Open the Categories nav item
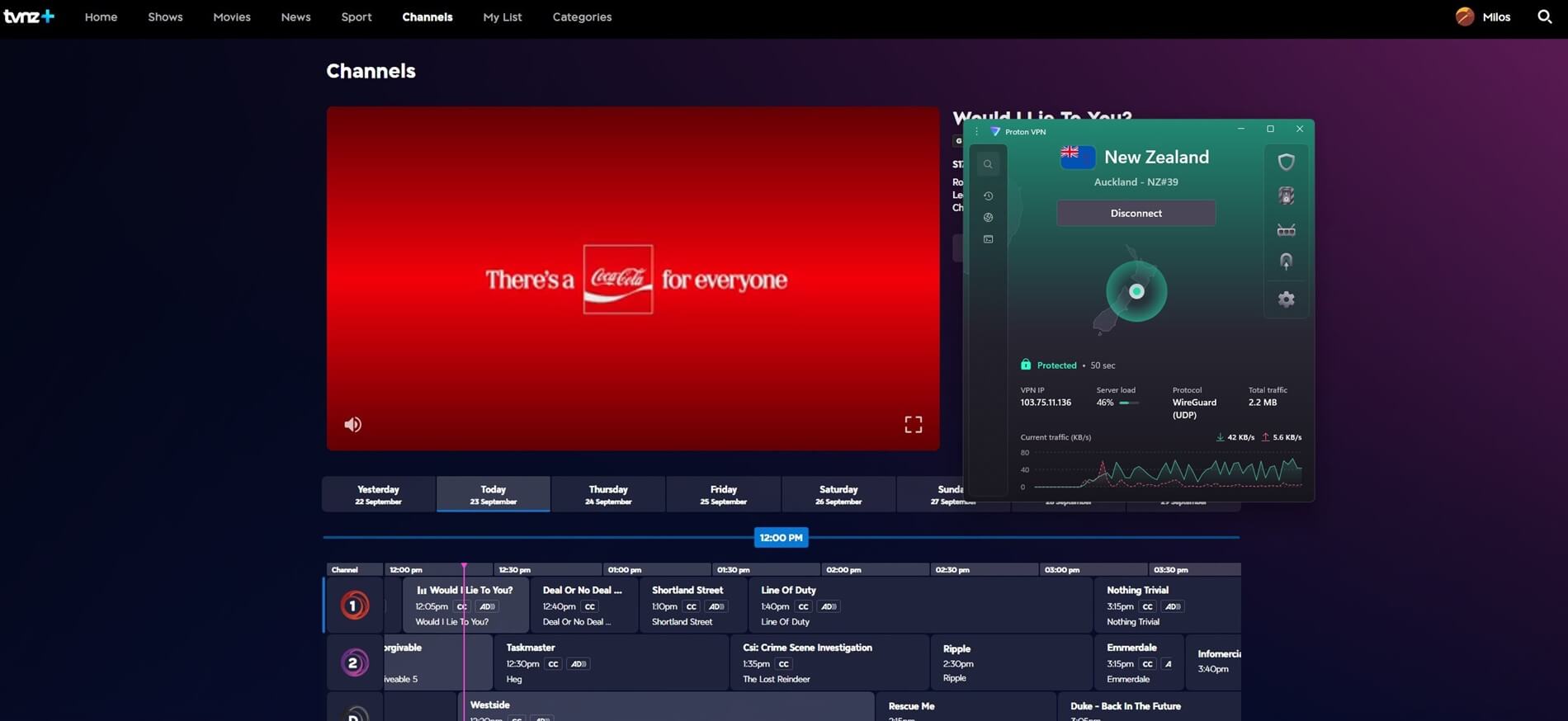The width and height of the screenshot is (1568, 721). pyautogui.click(x=582, y=16)
